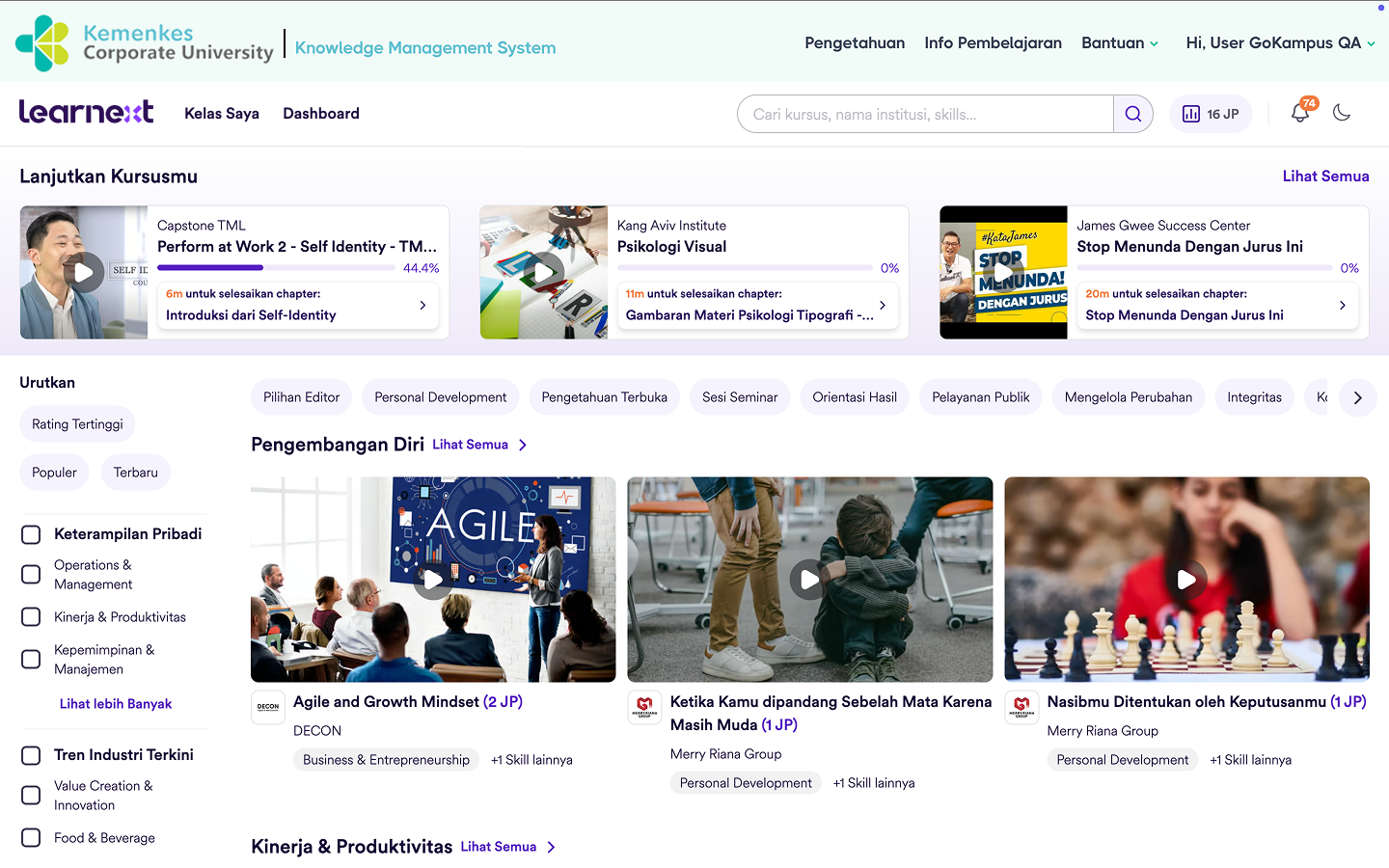Click Personal Development tag under Ketika Kamu
The height and width of the screenshot is (868, 1389).
pyautogui.click(x=746, y=783)
